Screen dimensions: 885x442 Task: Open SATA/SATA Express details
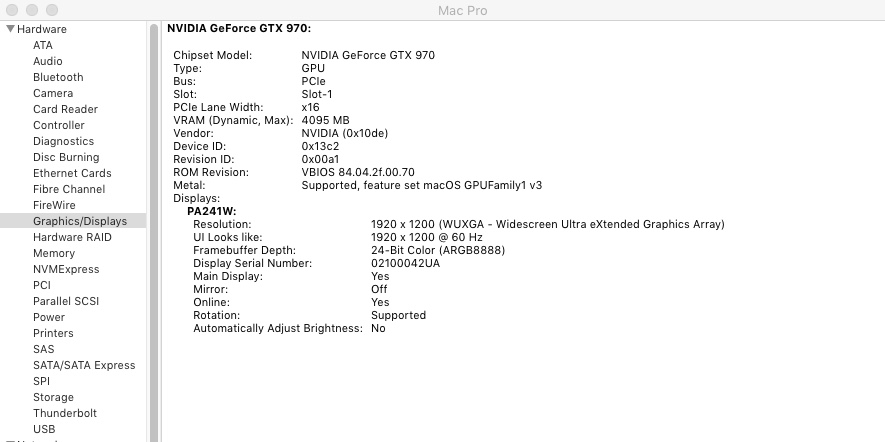pos(84,365)
